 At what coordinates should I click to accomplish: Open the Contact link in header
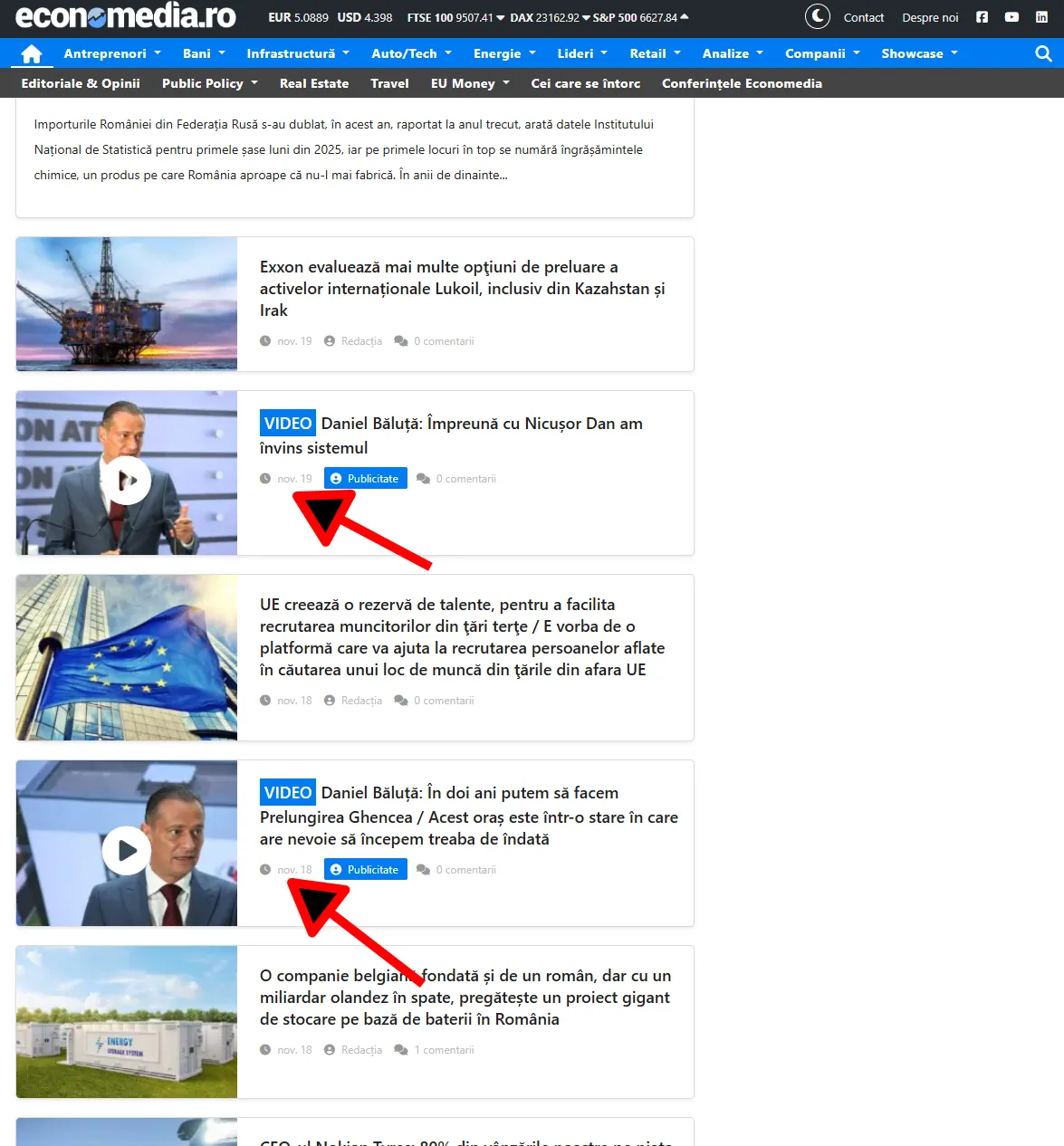point(863,17)
